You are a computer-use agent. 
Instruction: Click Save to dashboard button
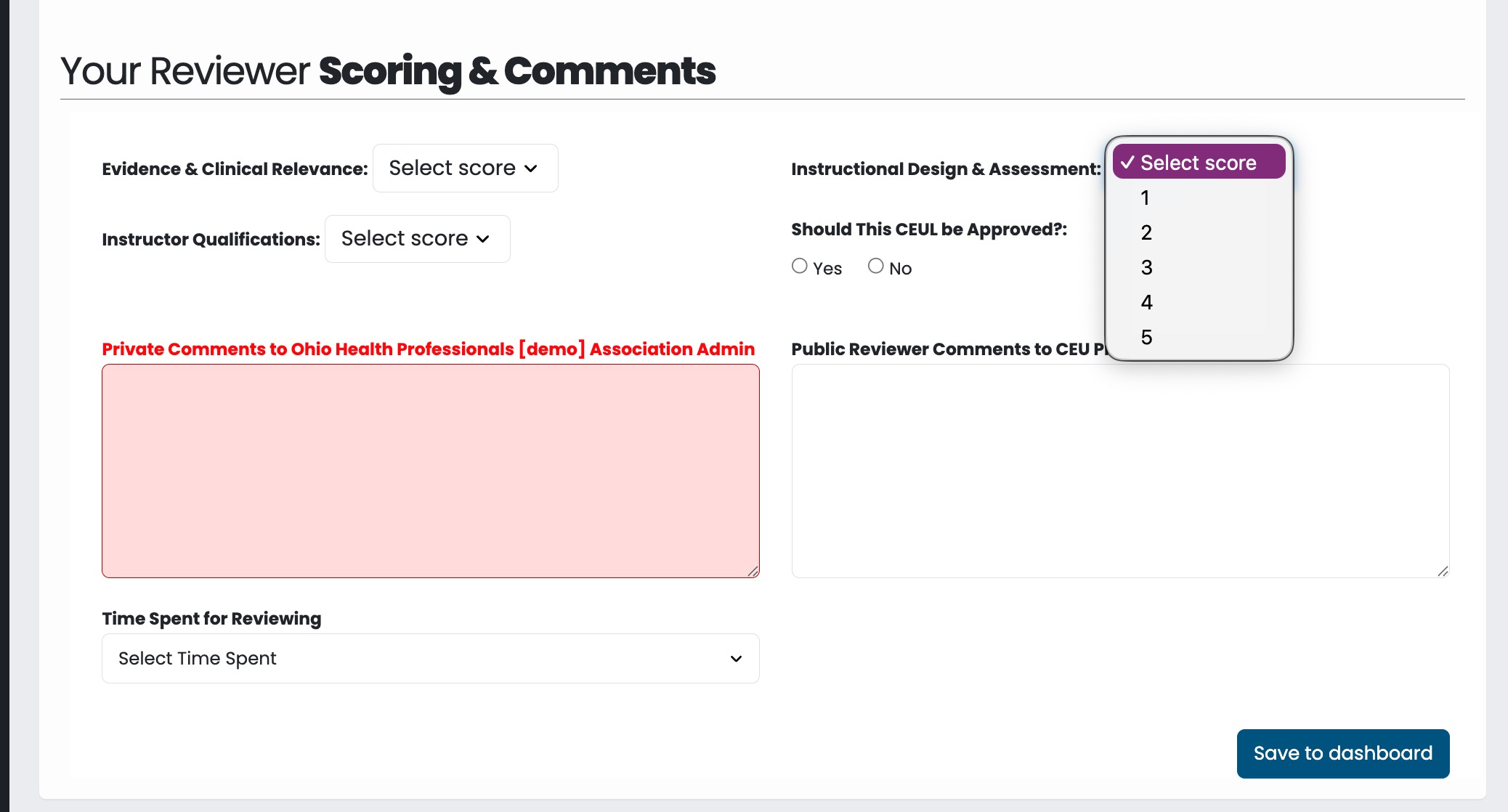pos(1342,753)
